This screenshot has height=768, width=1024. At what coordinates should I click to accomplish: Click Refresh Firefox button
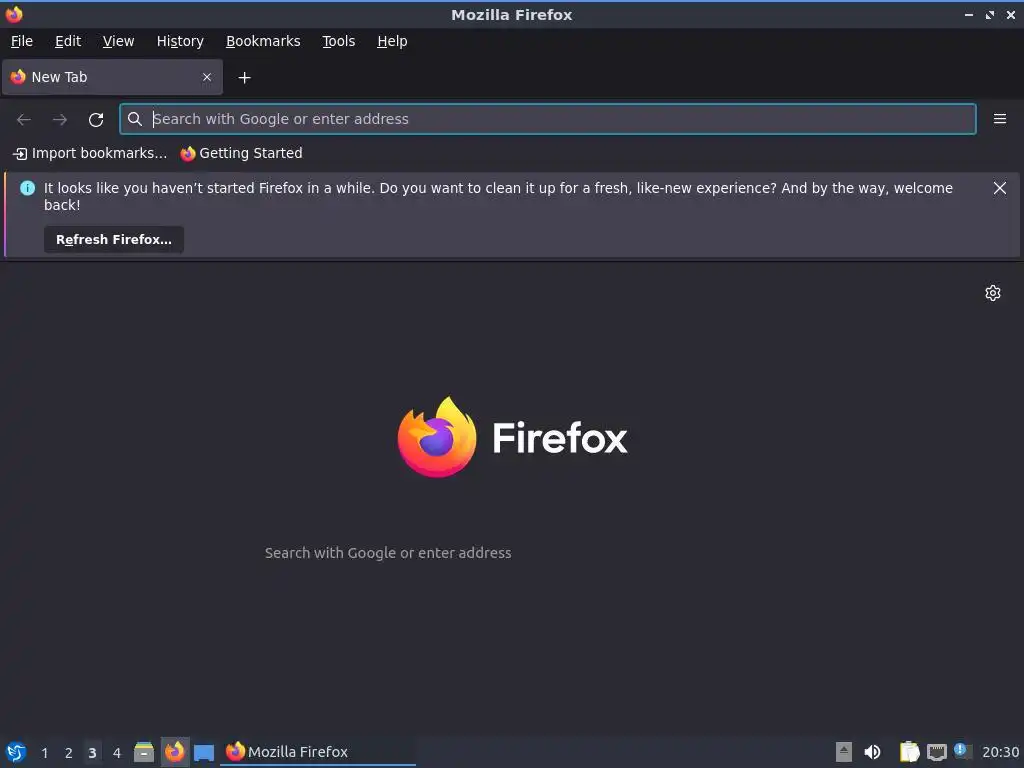click(114, 240)
